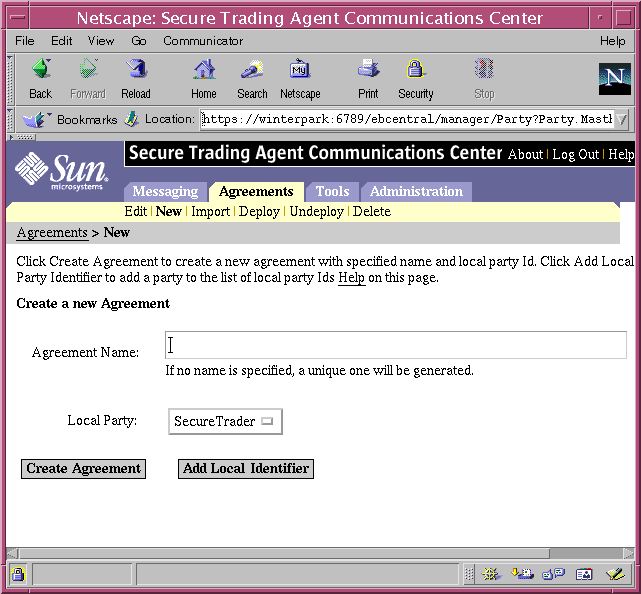Click the Edit agreements sub-link
The width and height of the screenshot is (641, 594).
(136, 211)
